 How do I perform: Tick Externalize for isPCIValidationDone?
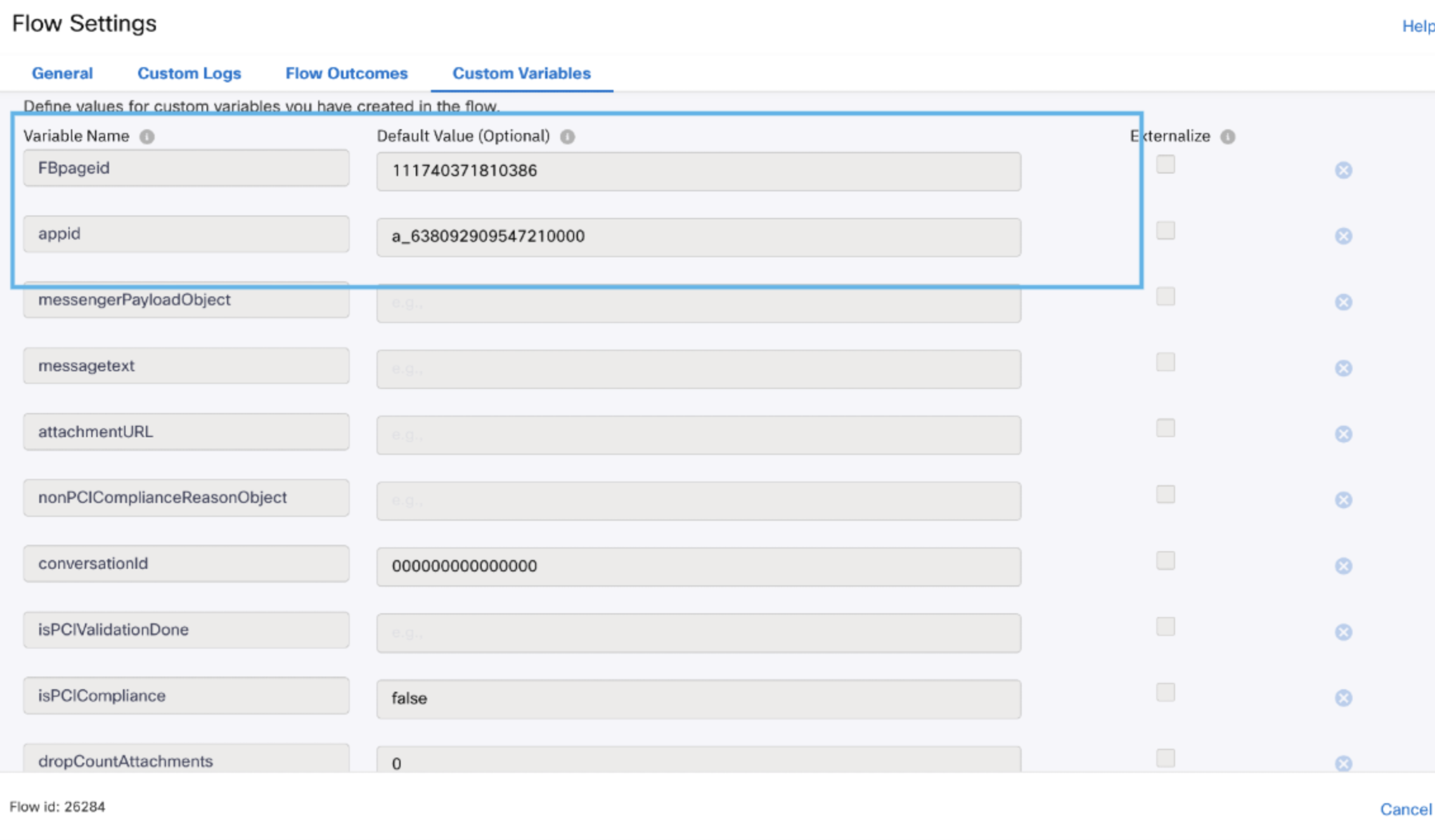coord(1166,627)
